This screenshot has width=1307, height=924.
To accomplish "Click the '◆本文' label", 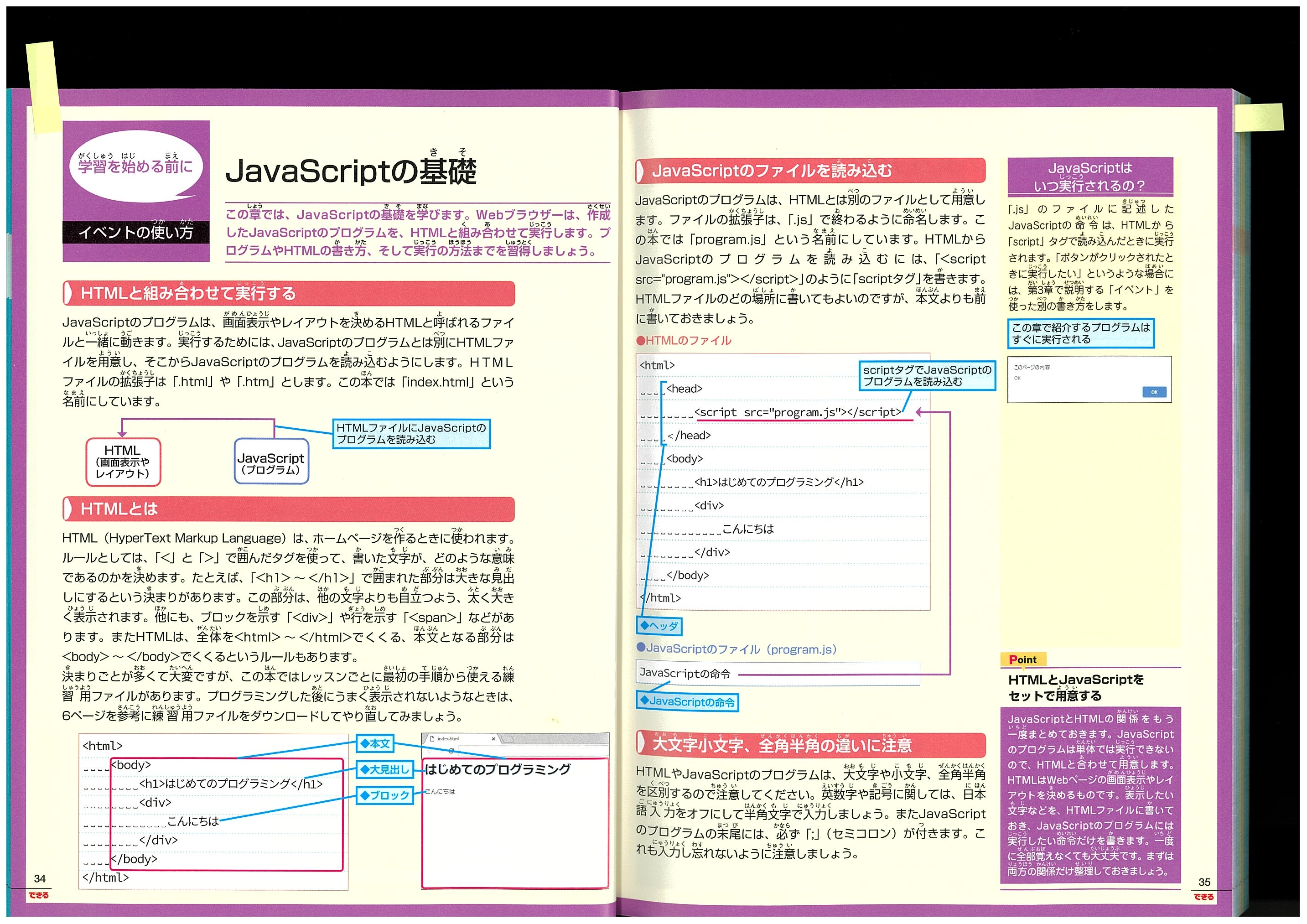I will (375, 743).
